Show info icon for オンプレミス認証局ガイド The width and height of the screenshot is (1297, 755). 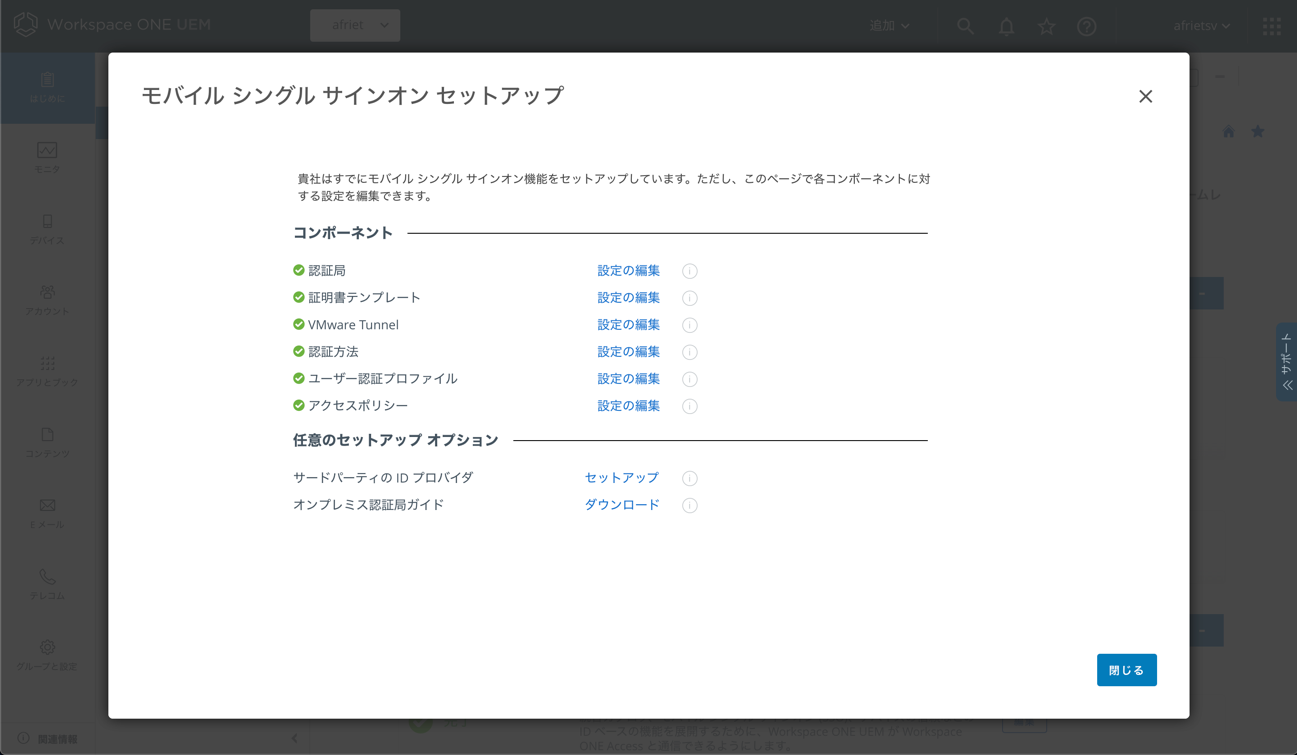690,505
